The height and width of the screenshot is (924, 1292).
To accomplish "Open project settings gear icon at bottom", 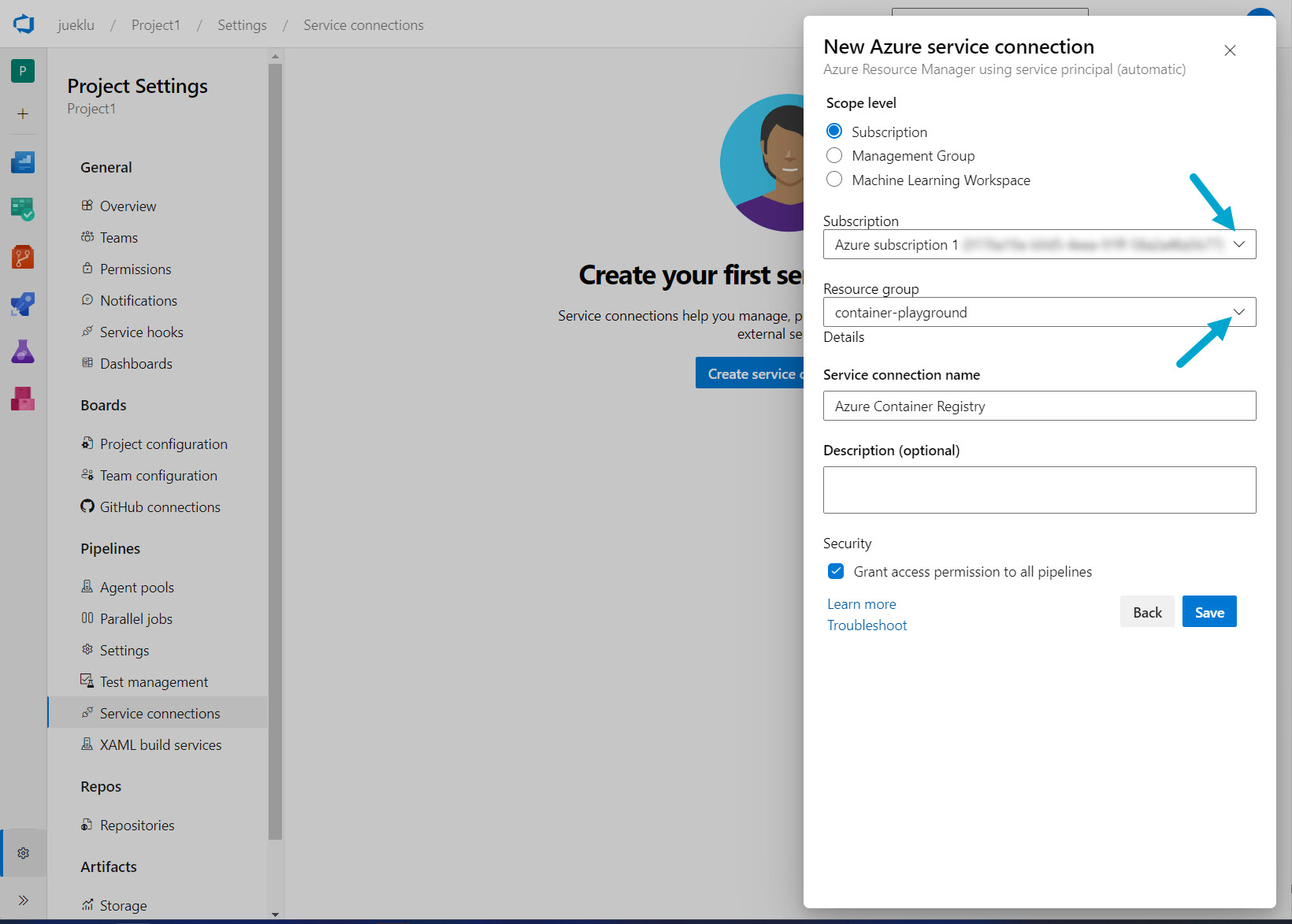I will (24, 853).
